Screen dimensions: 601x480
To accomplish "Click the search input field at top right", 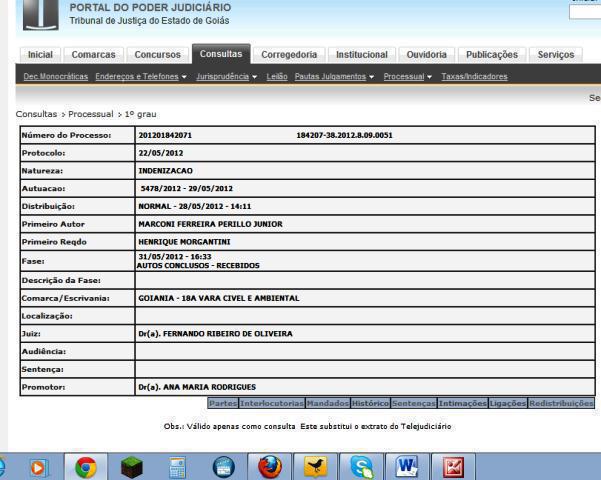I will (x=585, y=13).
